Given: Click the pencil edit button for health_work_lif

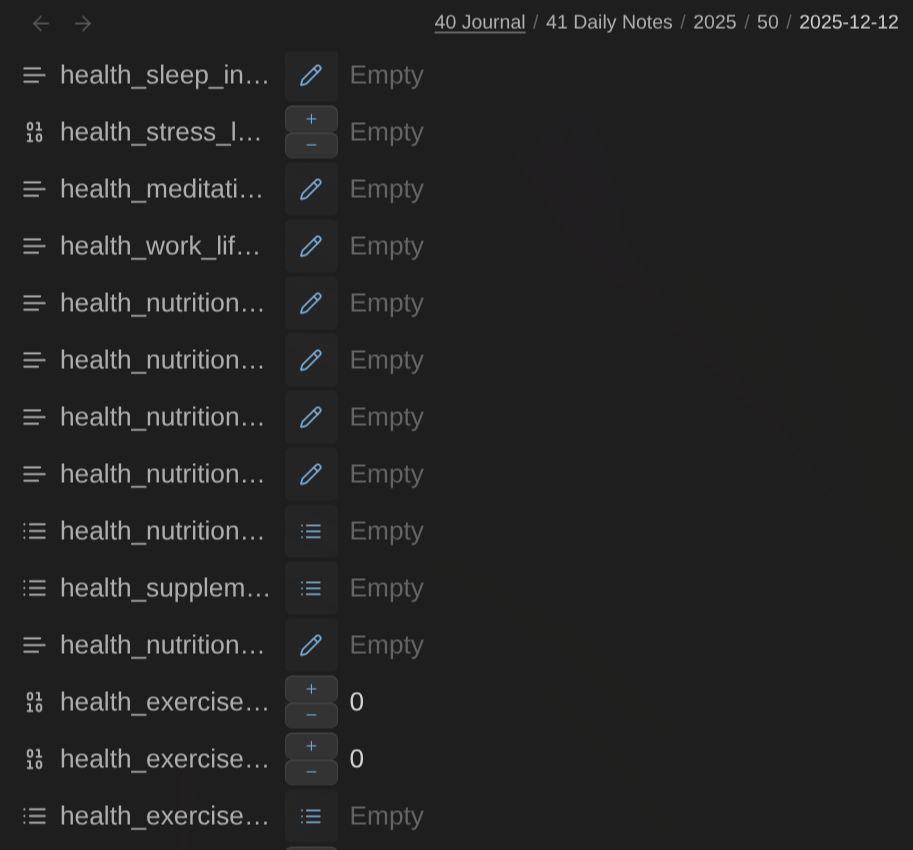Looking at the screenshot, I should 311,247.
